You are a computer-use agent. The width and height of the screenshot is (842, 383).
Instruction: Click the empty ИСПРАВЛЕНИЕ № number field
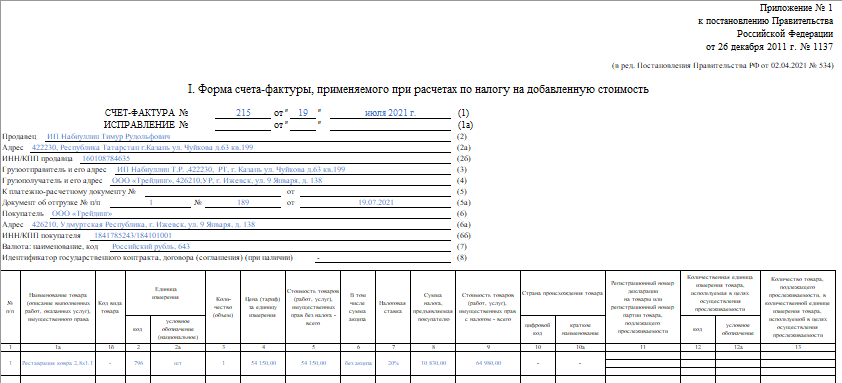pyautogui.click(x=243, y=125)
